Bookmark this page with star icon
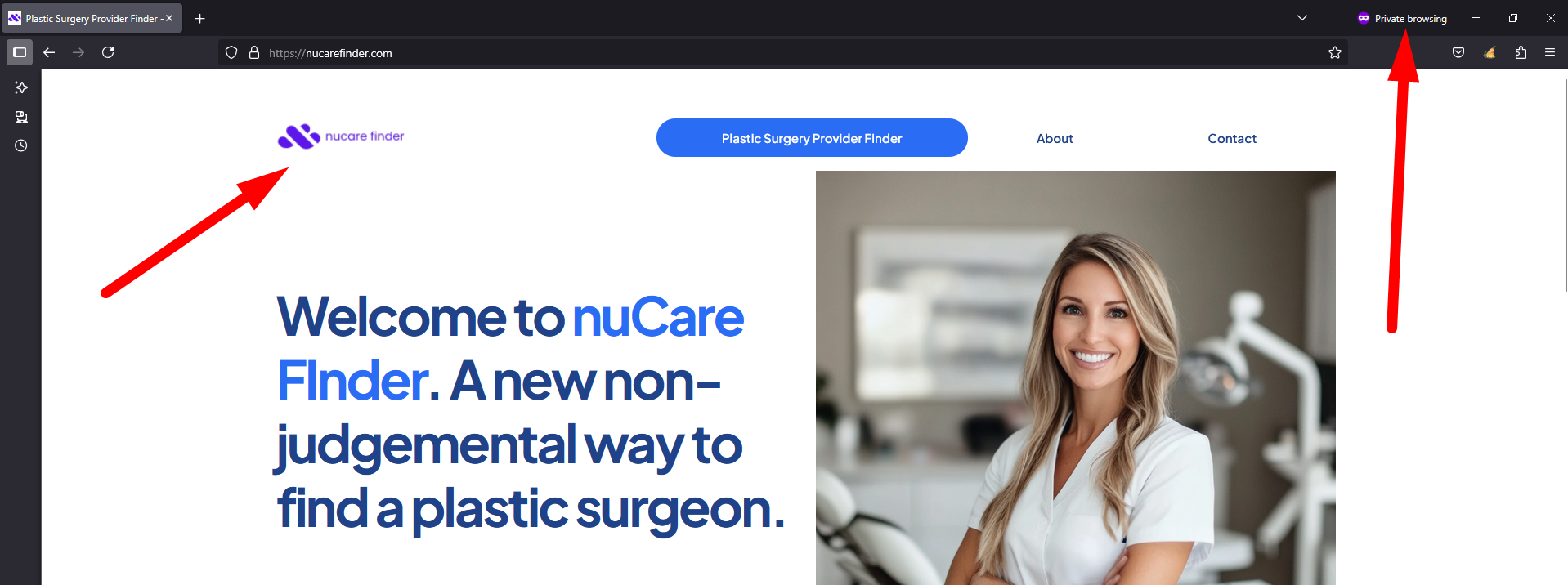 point(1335,52)
